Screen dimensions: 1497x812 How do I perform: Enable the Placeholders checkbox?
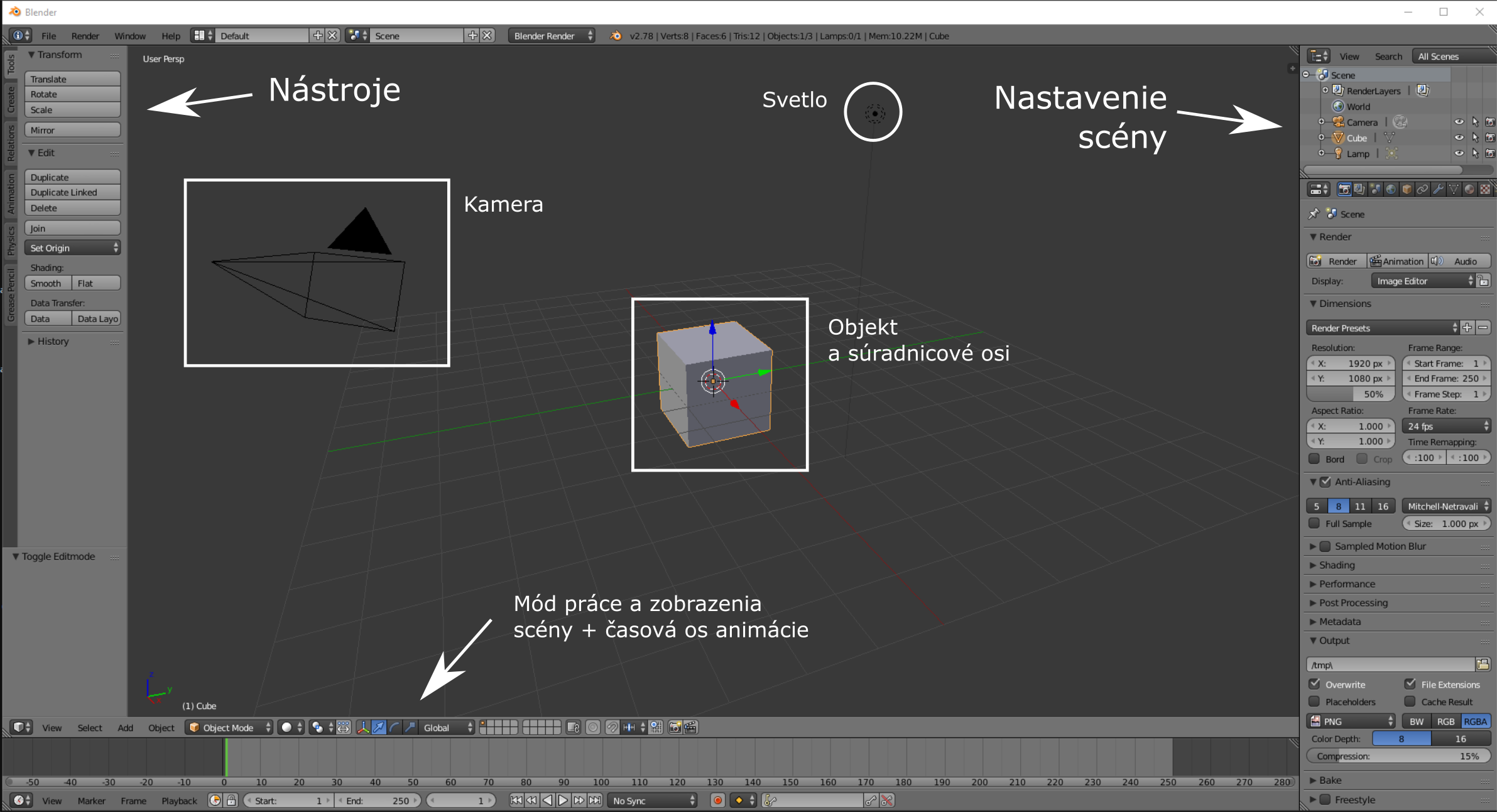1314,701
